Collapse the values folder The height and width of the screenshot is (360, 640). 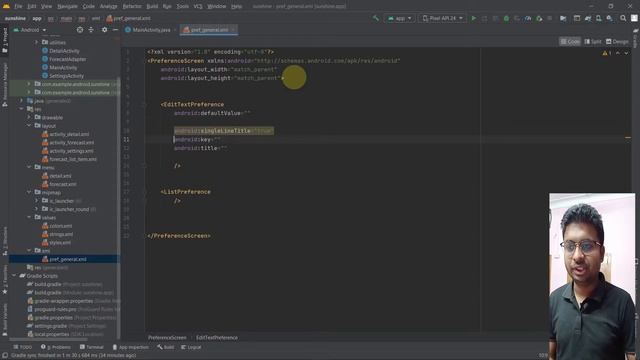click(29, 217)
